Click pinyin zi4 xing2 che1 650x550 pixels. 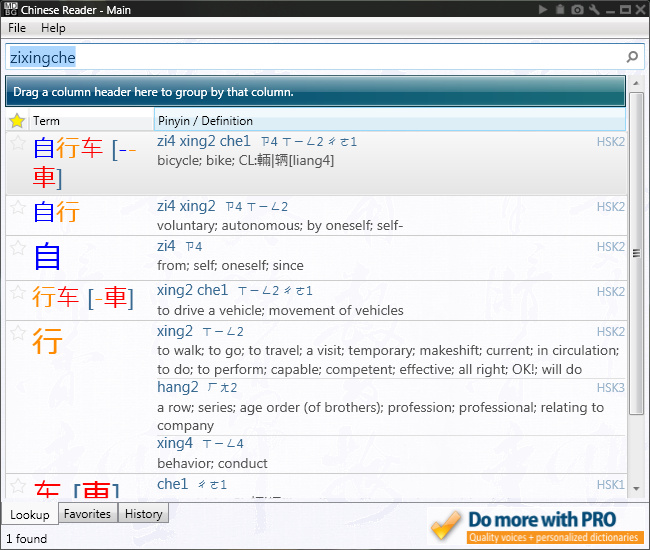click(204, 141)
